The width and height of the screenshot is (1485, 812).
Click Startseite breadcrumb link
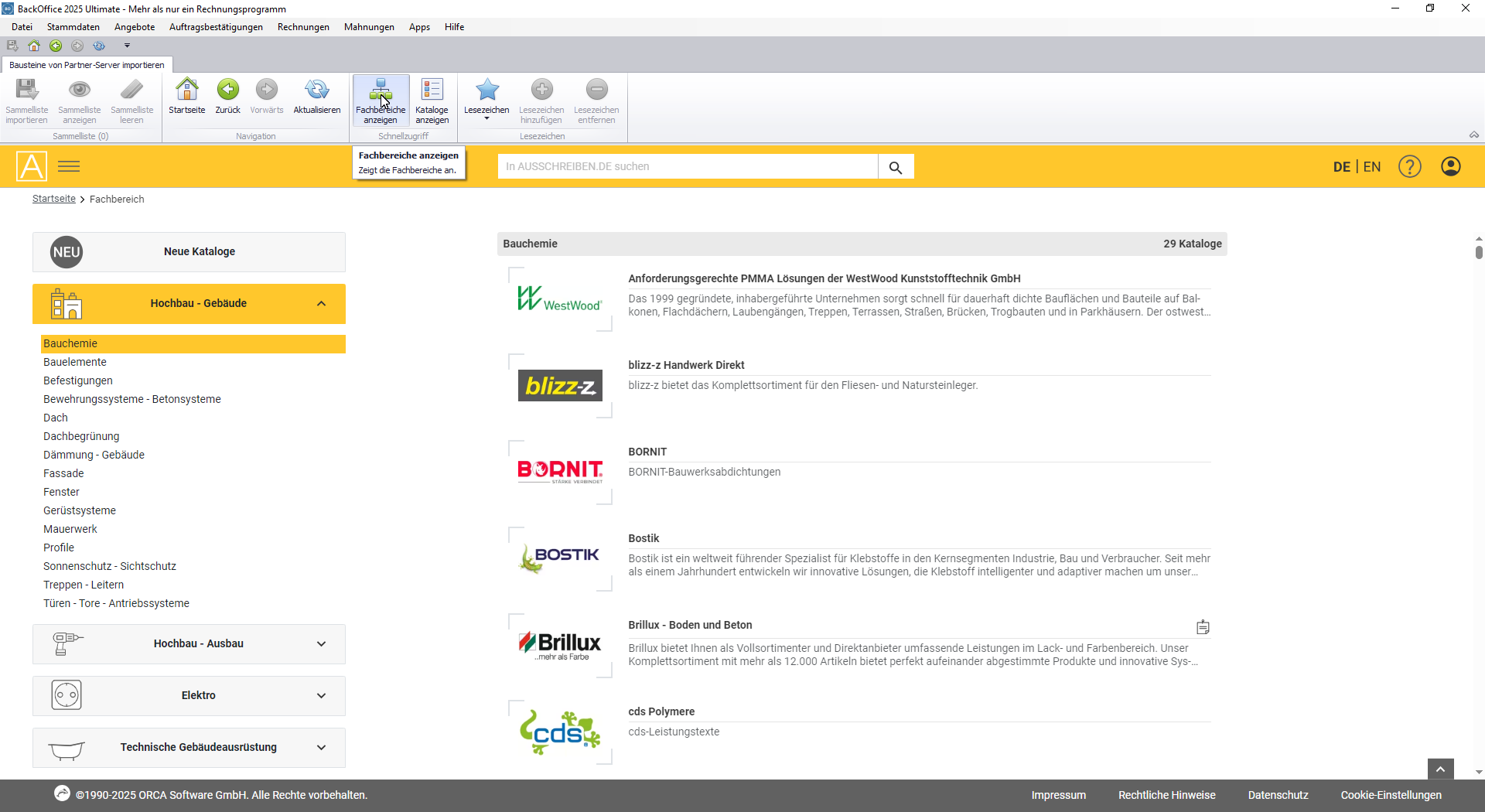tap(54, 199)
